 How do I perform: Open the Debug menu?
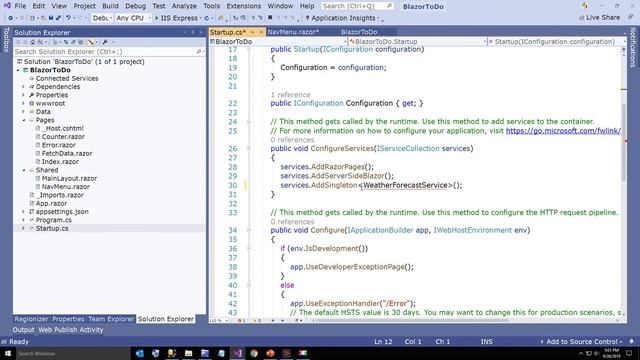click(136, 6)
